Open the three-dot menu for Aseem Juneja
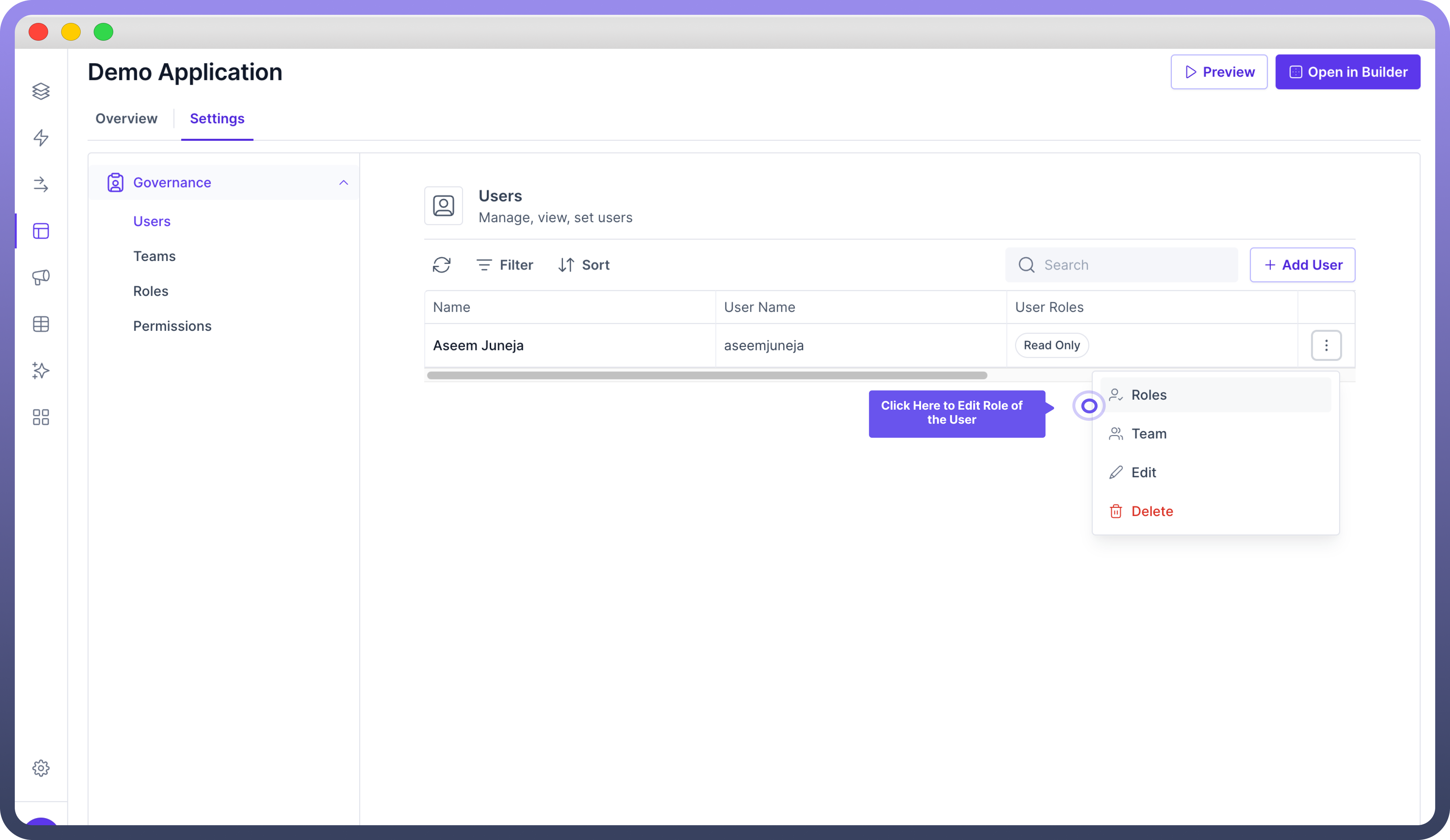The image size is (1450, 840). click(1326, 345)
